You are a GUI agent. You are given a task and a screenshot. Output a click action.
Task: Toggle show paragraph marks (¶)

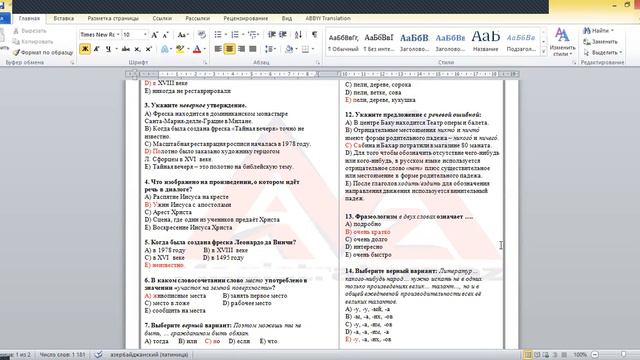pos(314,35)
